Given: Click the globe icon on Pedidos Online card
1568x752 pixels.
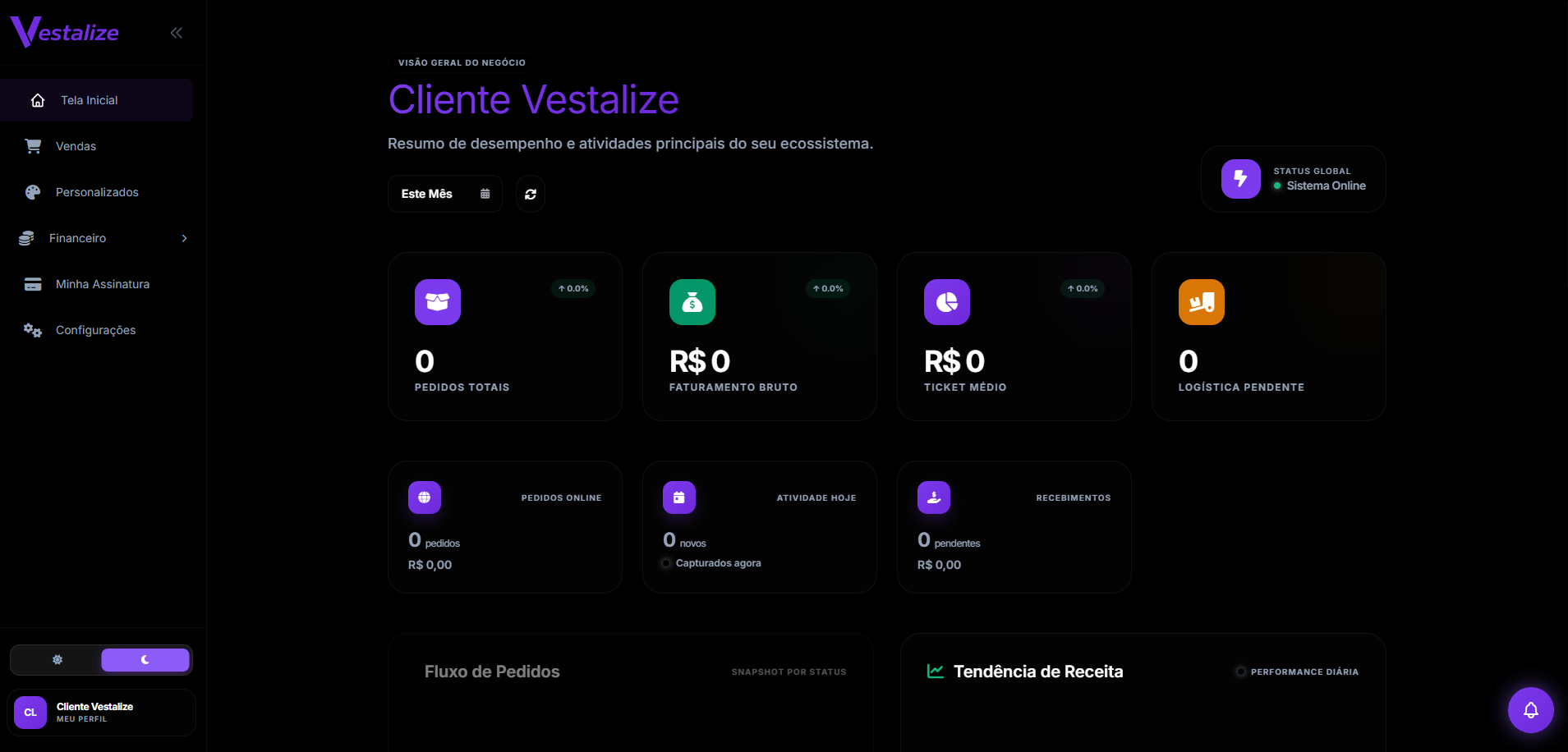Looking at the screenshot, I should point(425,498).
